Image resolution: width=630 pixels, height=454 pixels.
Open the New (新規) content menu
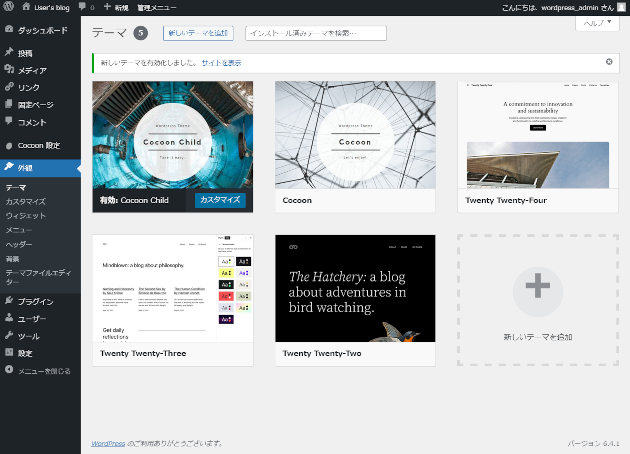point(116,7)
